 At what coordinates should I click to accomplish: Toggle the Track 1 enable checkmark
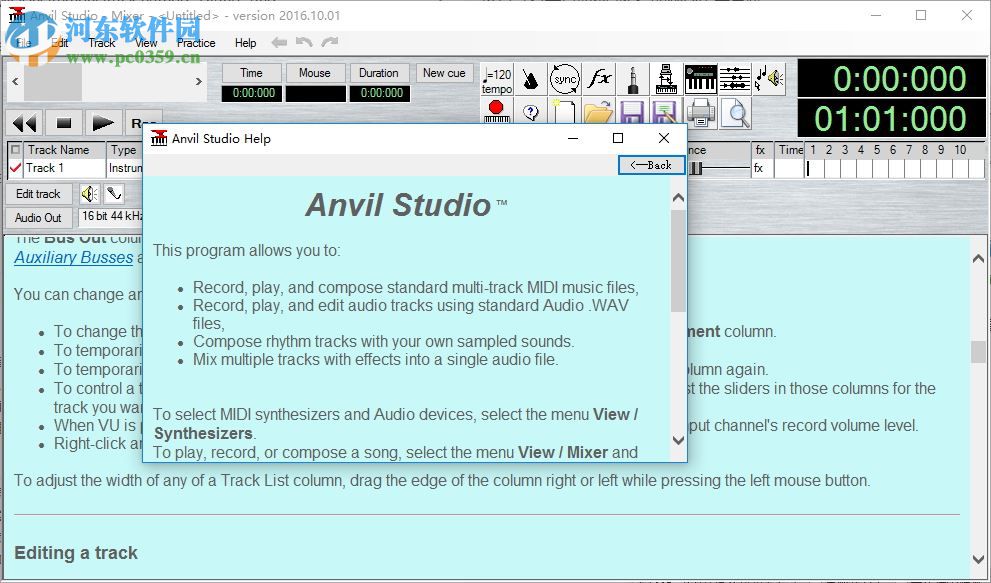click(x=15, y=167)
